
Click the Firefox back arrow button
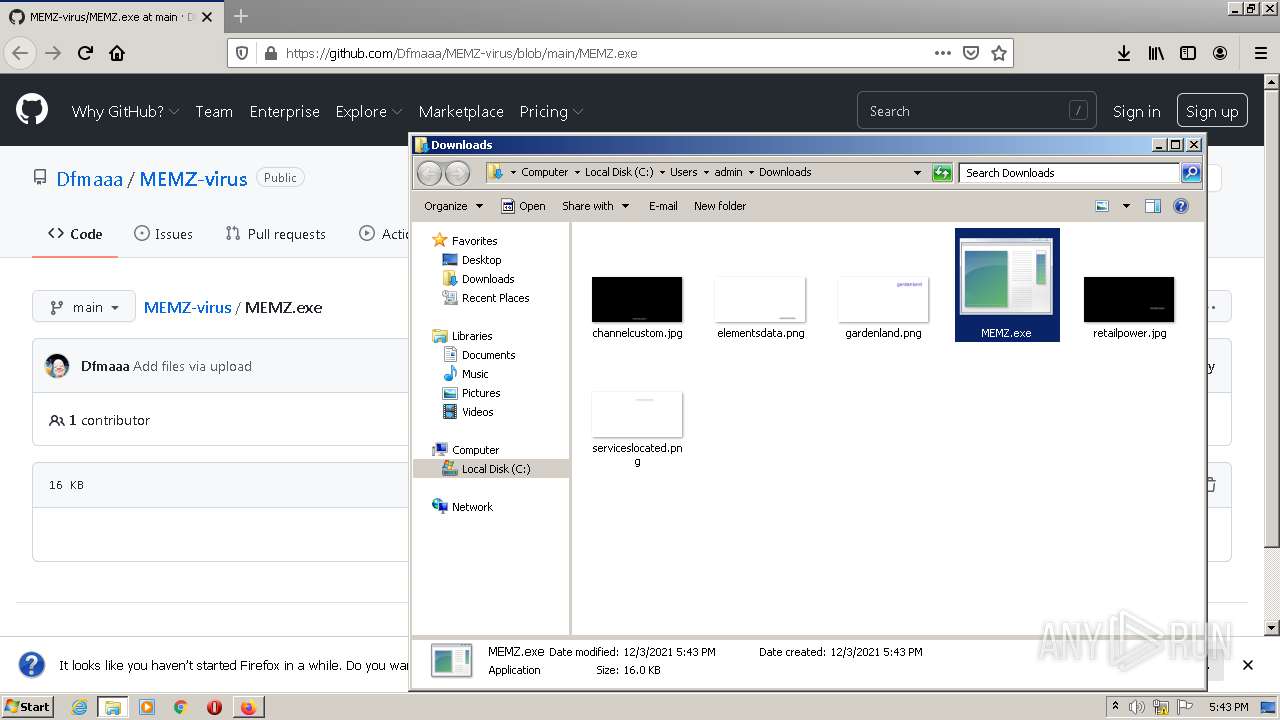(21, 53)
